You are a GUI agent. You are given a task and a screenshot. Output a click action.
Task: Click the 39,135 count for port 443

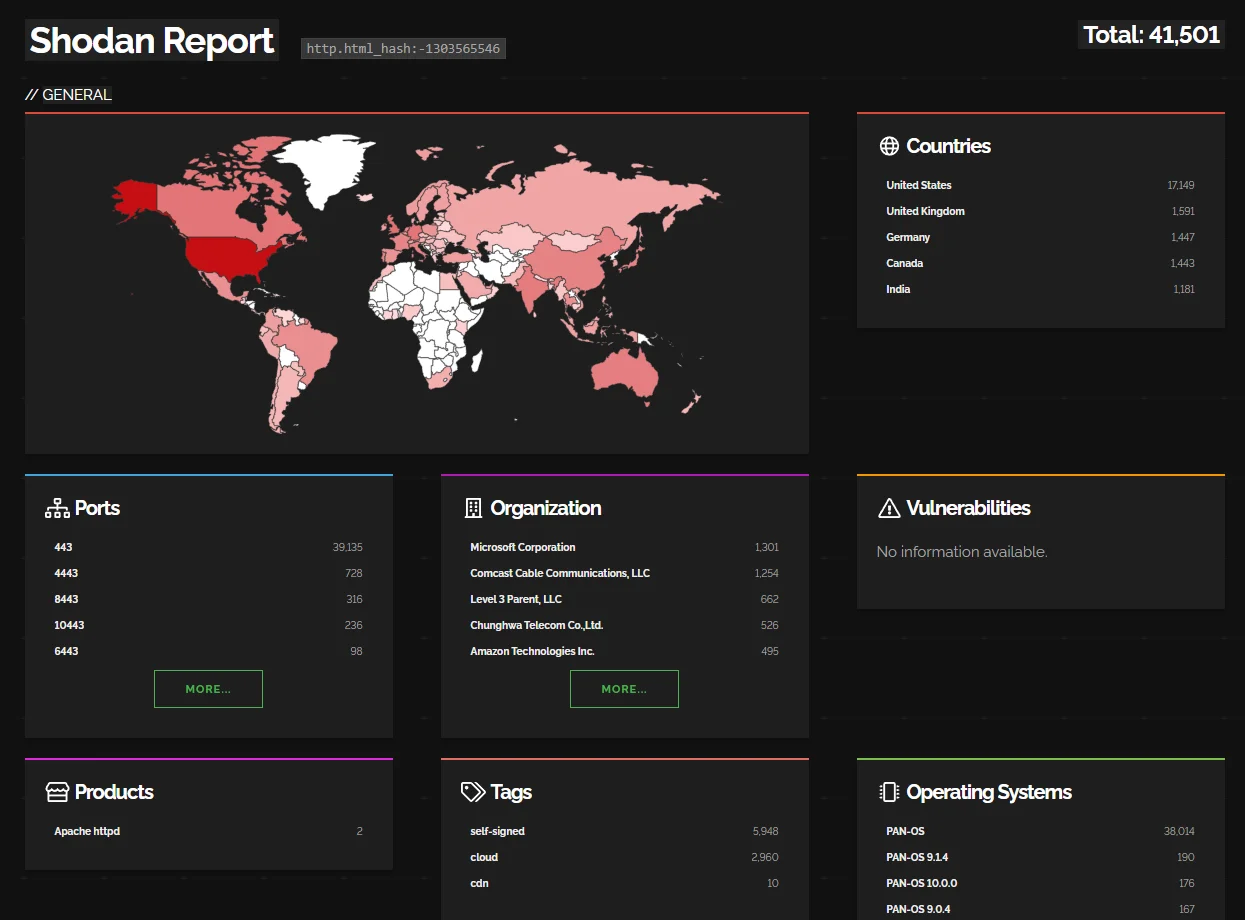(348, 547)
